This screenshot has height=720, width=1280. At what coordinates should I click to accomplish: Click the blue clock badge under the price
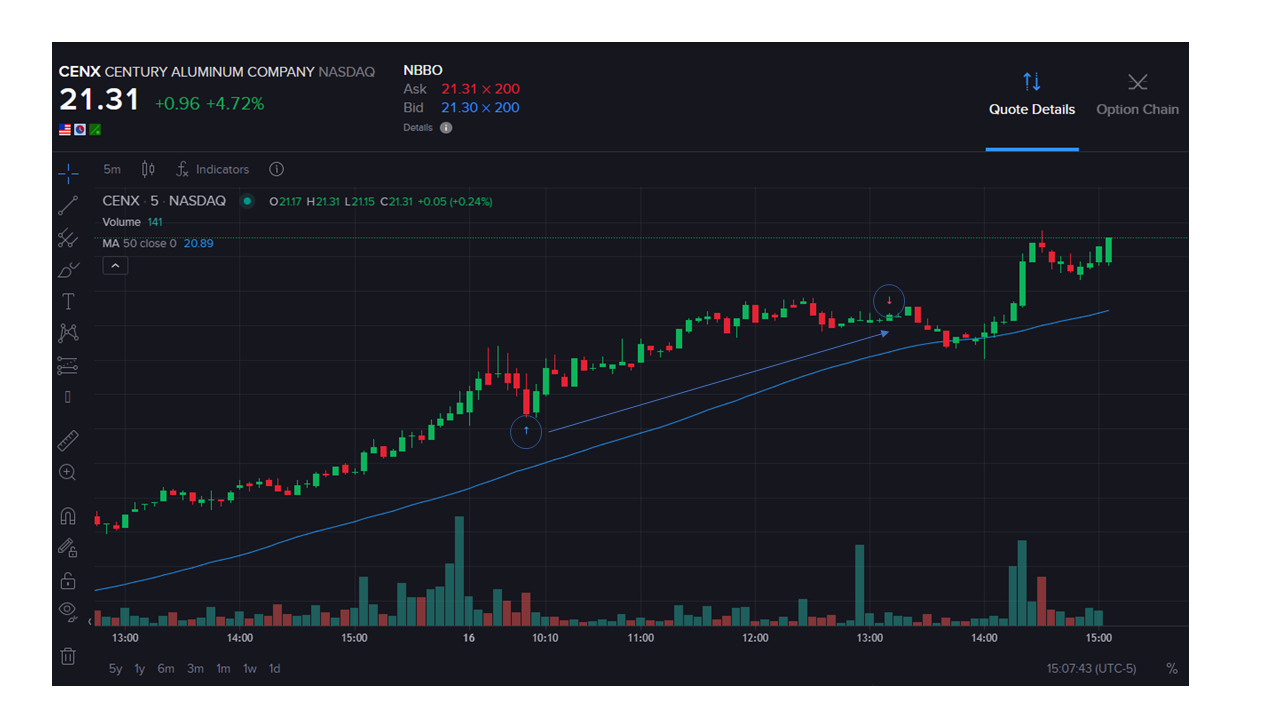pyautogui.click(x=80, y=130)
